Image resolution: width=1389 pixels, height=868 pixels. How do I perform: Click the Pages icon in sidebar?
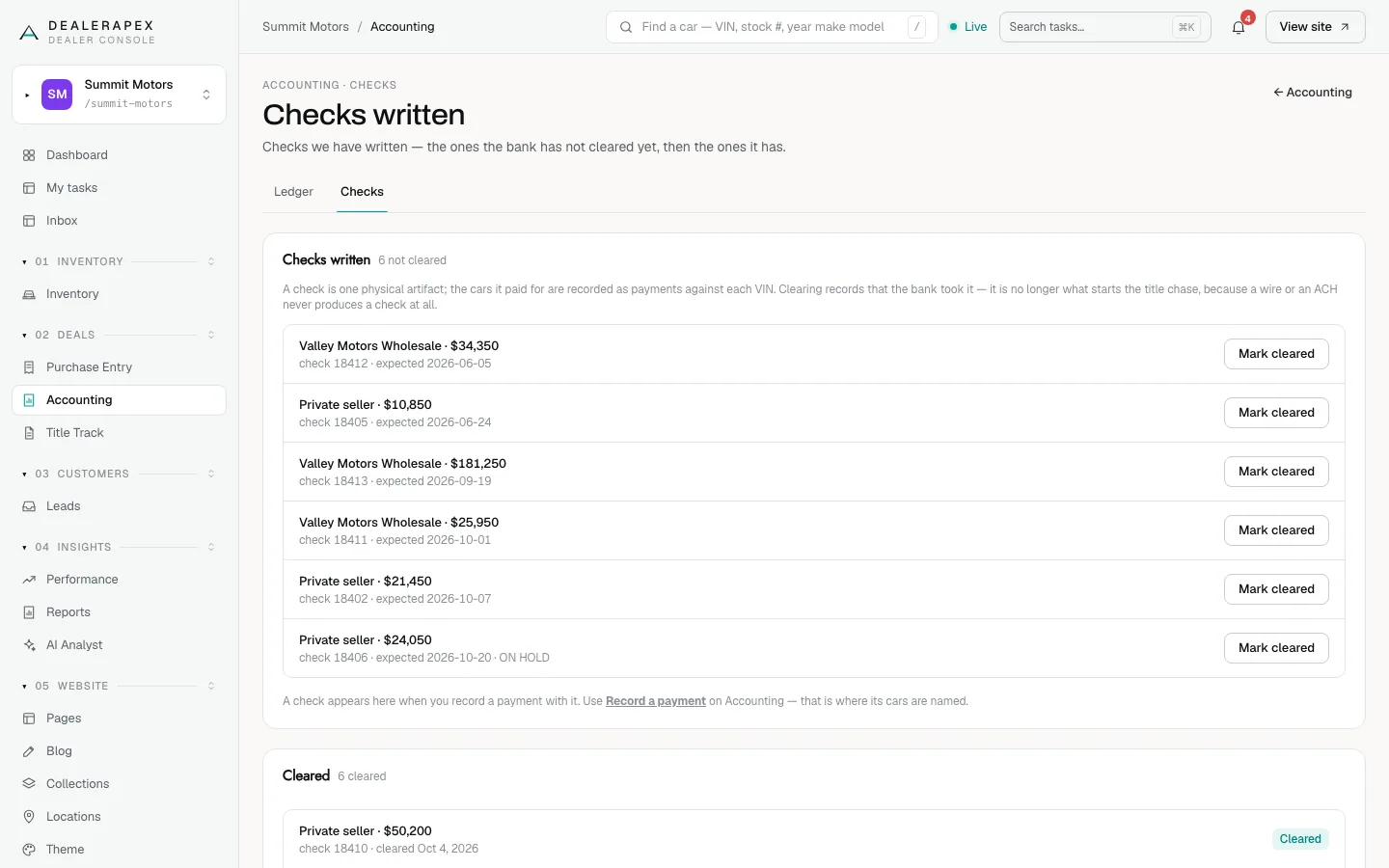29,719
